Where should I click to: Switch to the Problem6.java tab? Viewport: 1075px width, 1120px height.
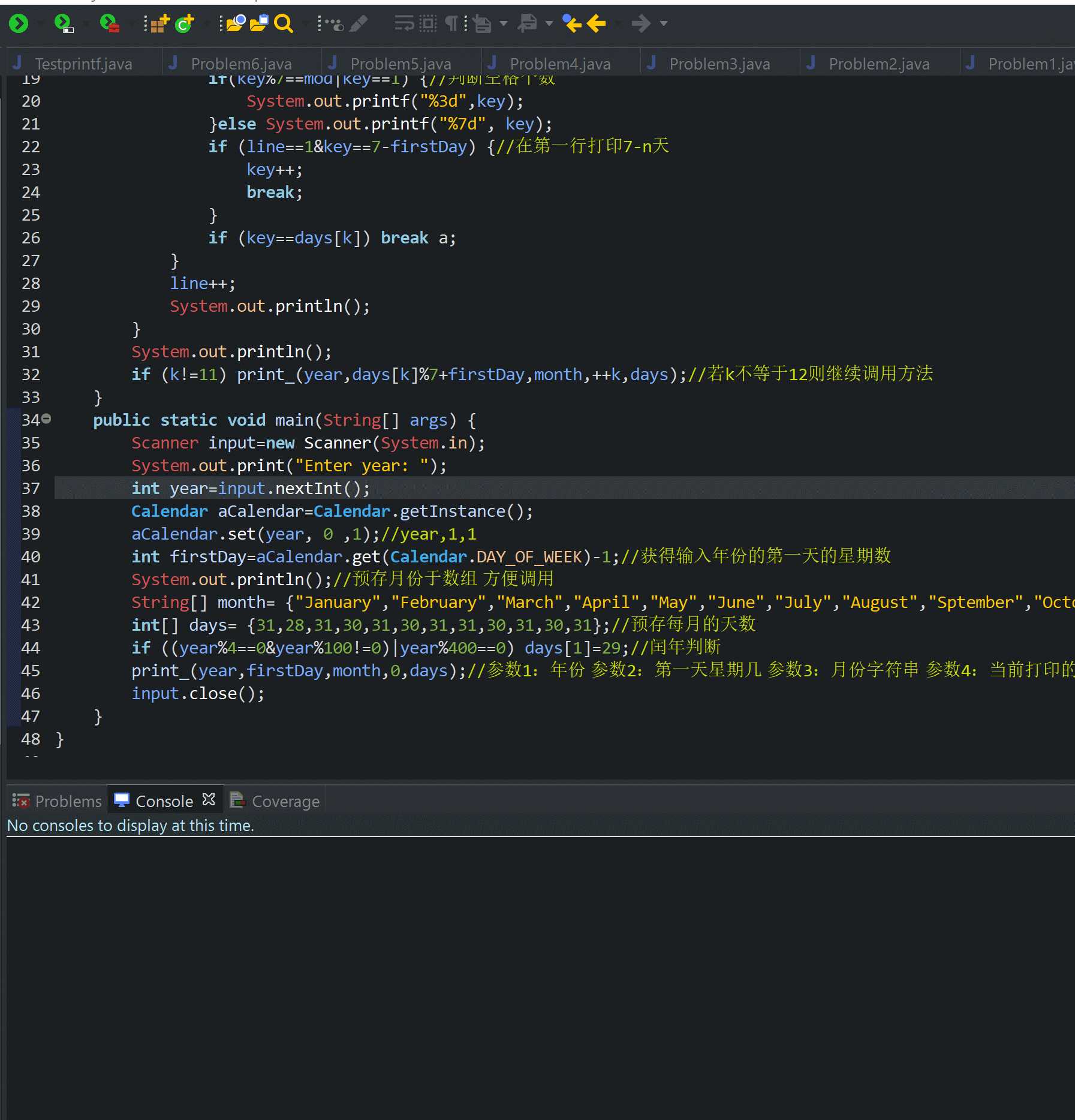241,64
